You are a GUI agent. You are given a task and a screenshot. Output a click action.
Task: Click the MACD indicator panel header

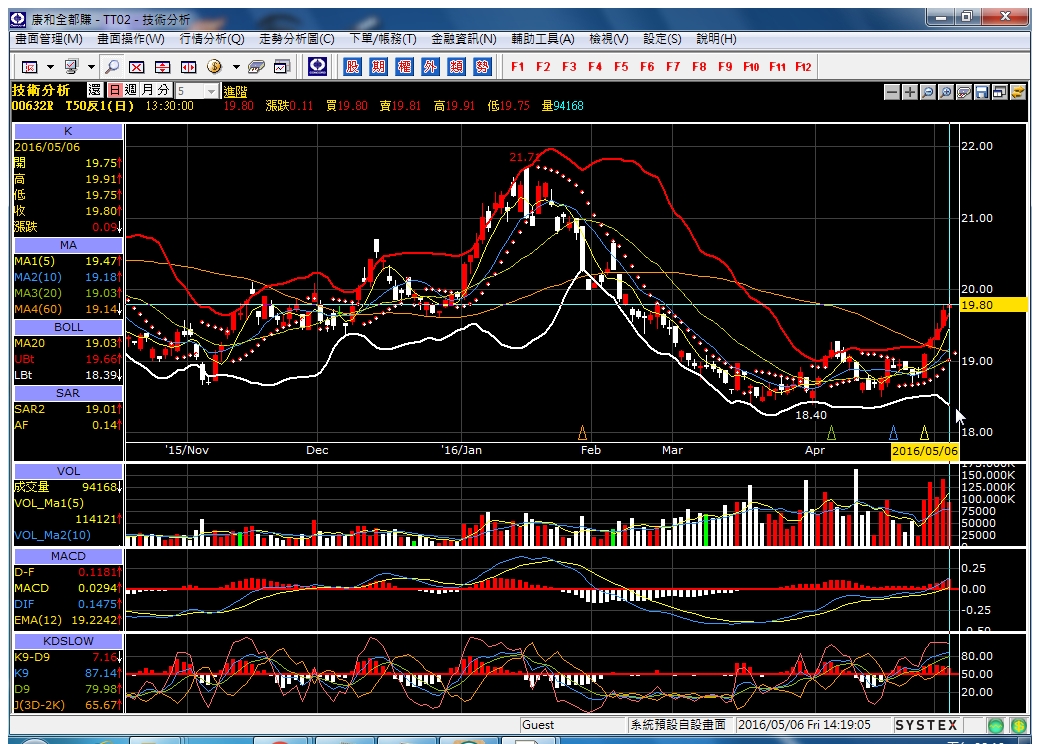pos(68,556)
